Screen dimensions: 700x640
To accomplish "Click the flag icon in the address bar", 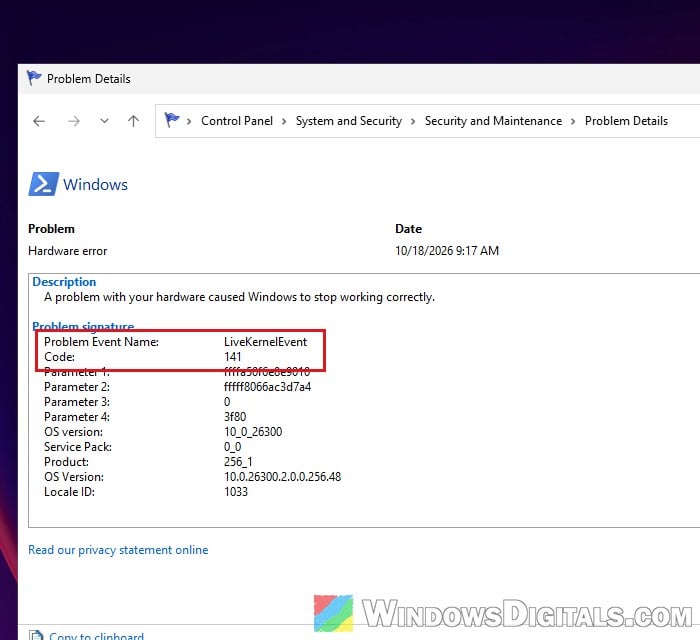I will pos(171,120).
